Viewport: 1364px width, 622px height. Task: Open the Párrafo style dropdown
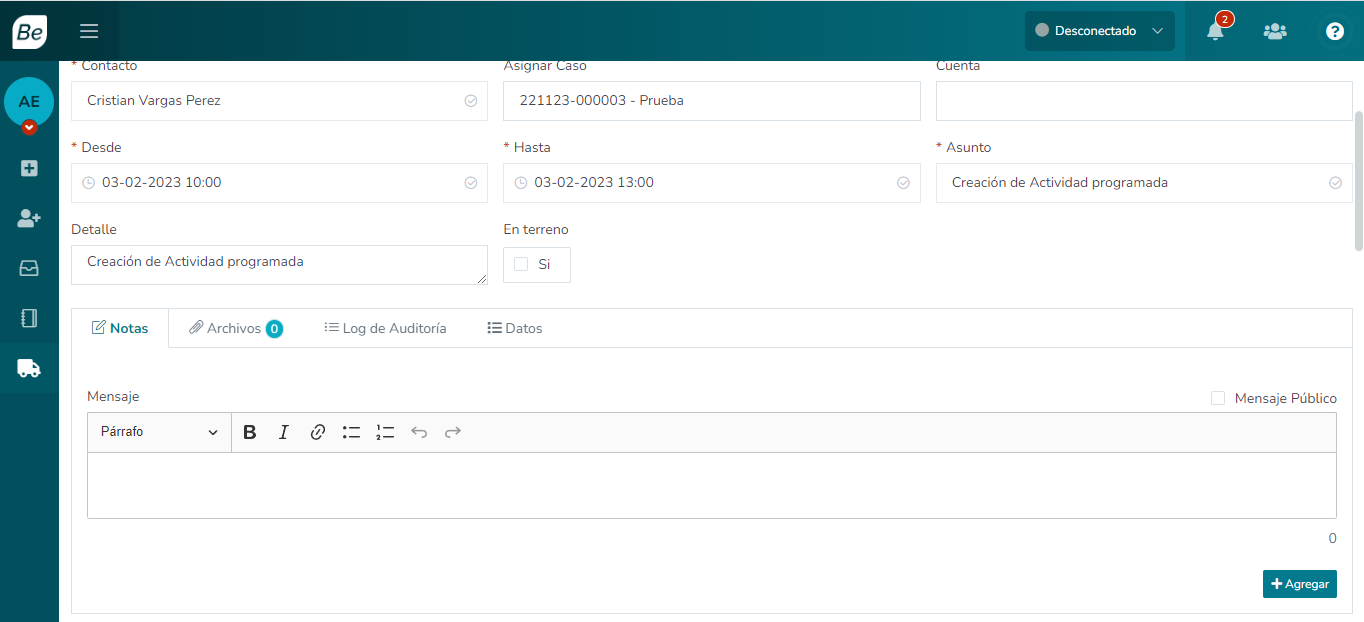[x=160, y=432]
